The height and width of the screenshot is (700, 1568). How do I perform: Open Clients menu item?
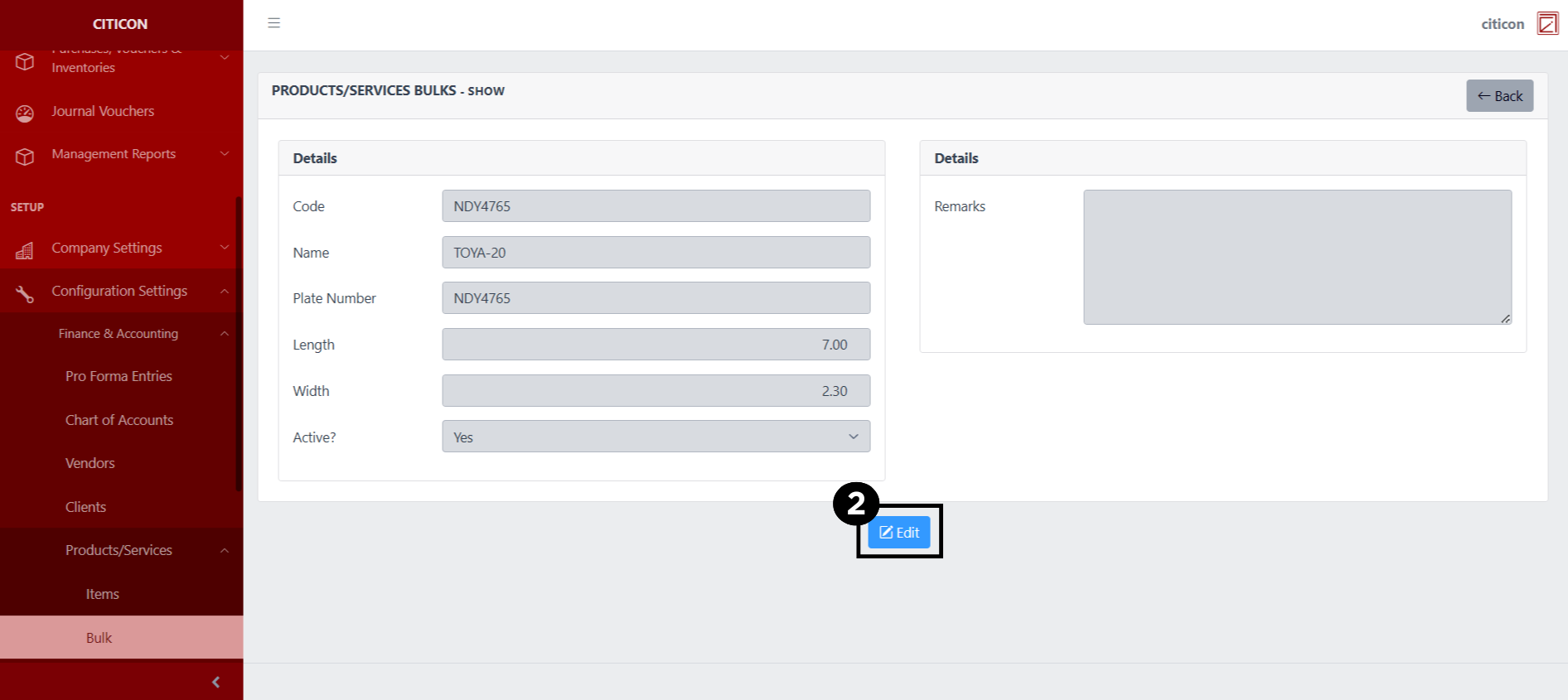85,507
